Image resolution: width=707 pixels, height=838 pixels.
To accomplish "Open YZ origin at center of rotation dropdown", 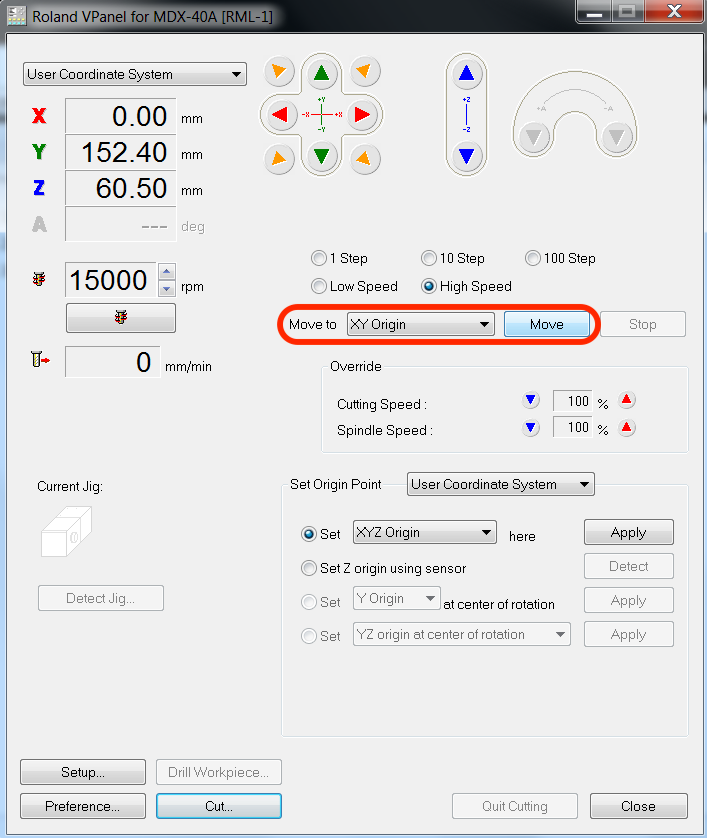I will [x=462, y=634].
